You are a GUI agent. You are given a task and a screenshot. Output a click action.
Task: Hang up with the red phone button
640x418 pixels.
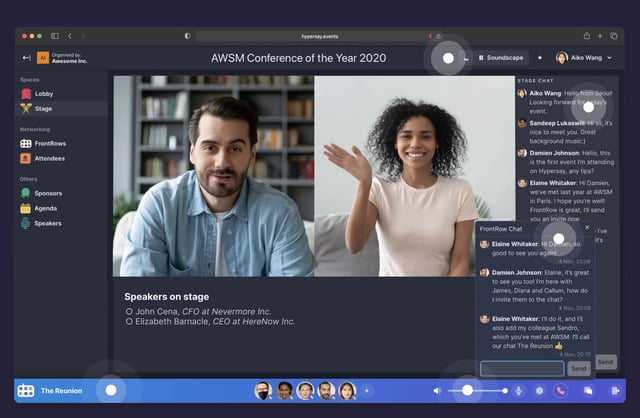pos(560,391)
